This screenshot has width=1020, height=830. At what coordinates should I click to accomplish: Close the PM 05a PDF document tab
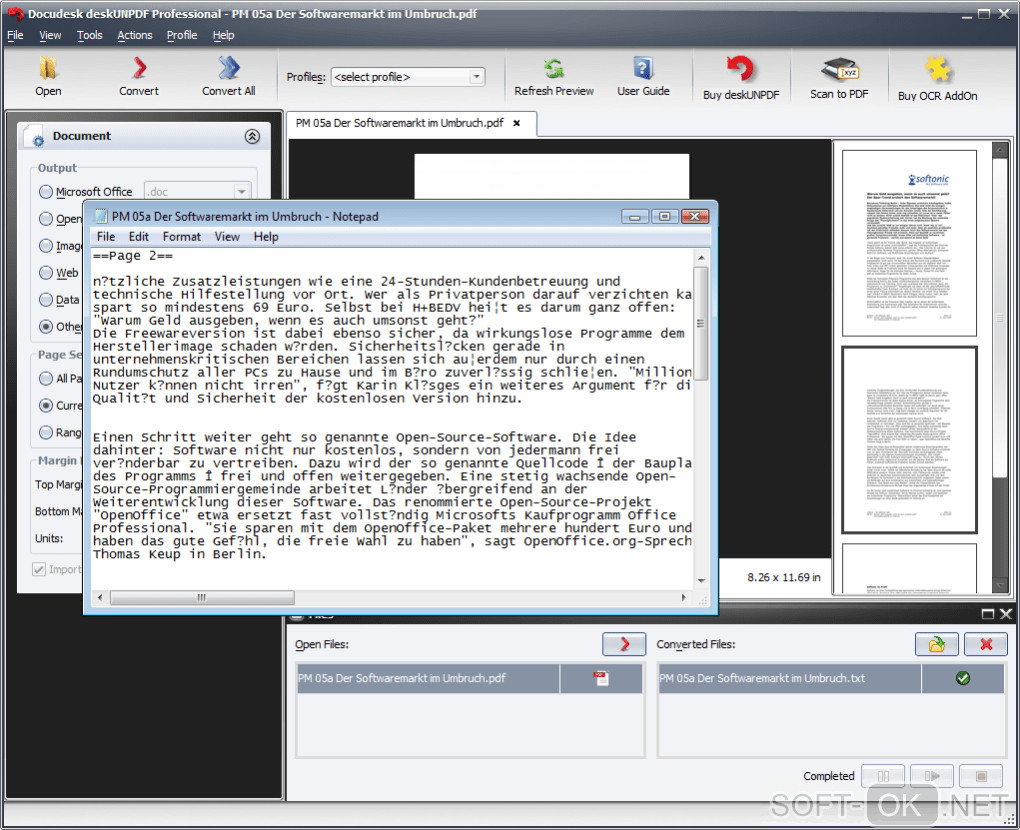click(517, 123)
